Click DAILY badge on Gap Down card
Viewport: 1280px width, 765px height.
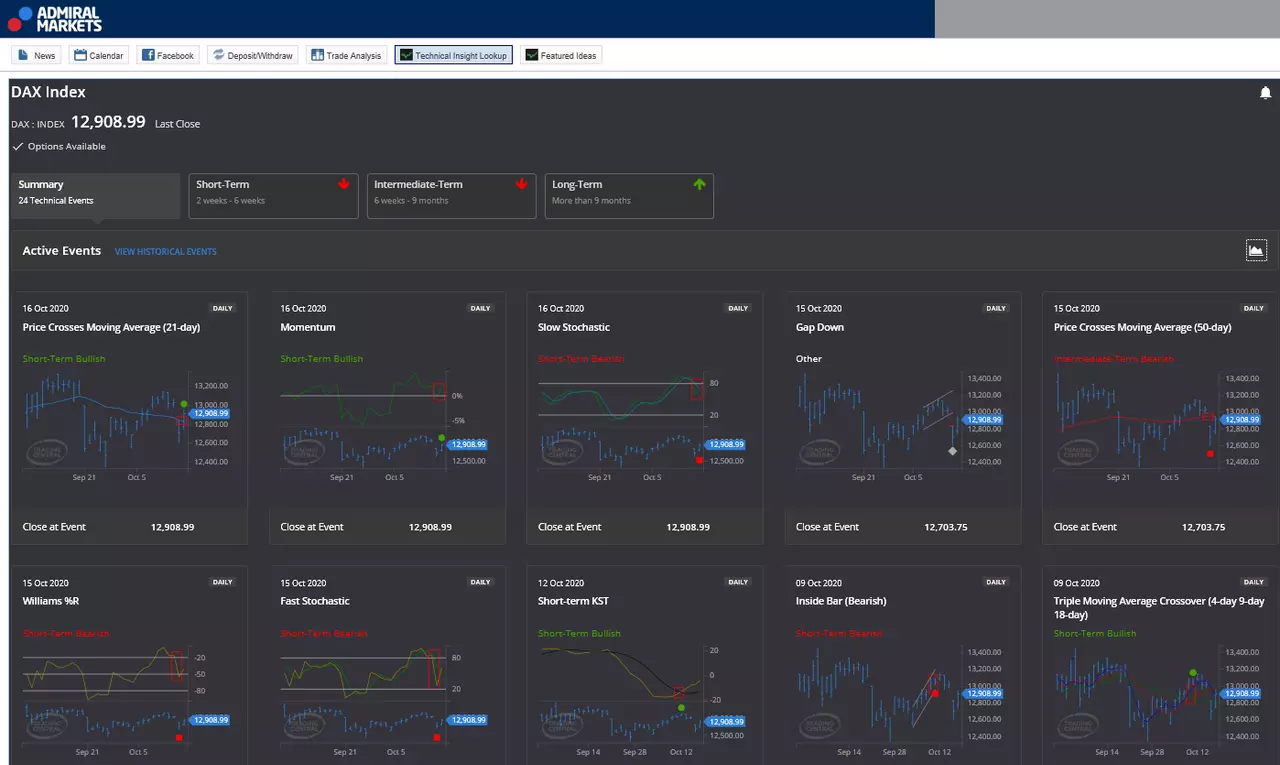(996, 308)
